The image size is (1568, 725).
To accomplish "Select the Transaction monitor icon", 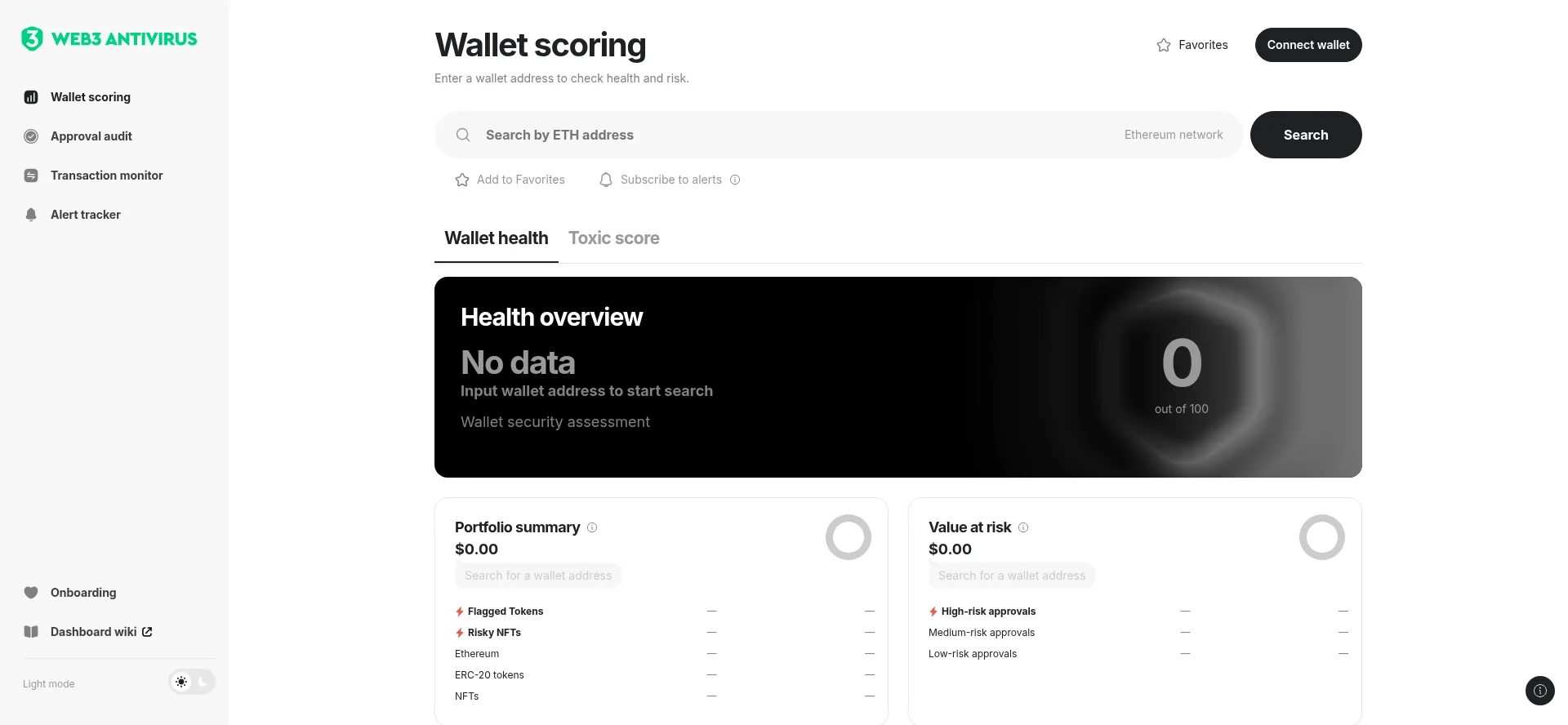I will coord(30,176).
